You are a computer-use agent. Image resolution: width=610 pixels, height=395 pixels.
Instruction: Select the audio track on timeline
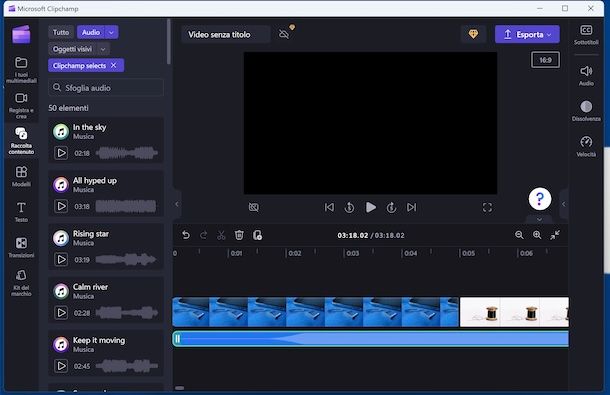(x=371, y=339)
